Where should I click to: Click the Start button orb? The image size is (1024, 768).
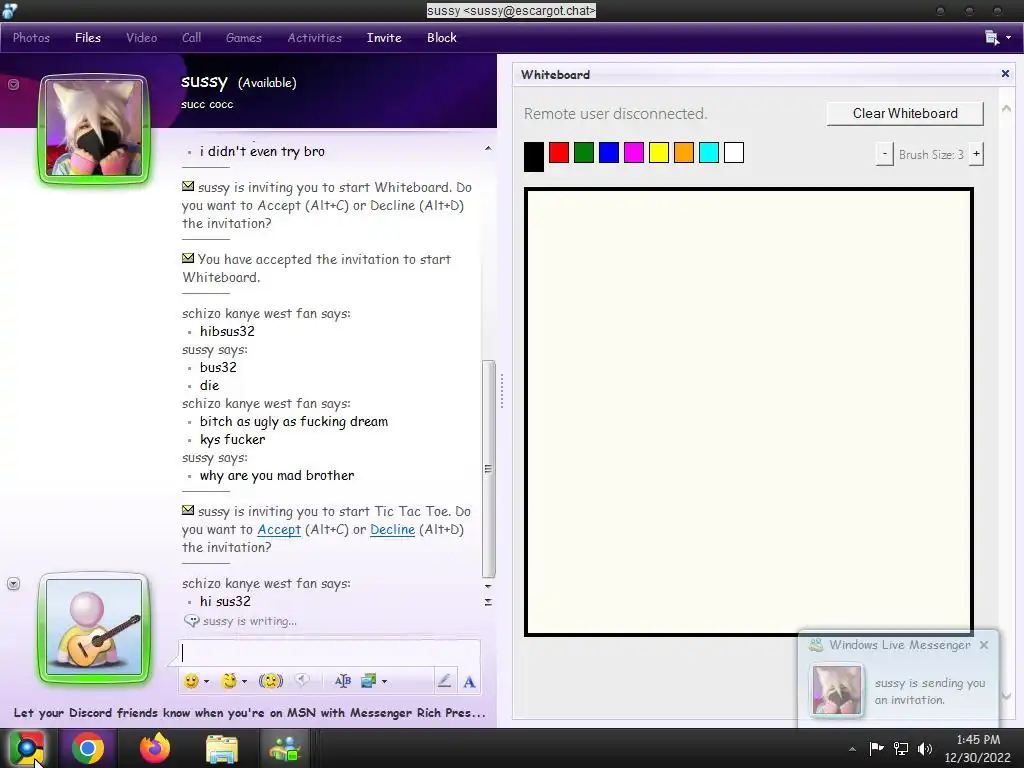click(x=27, y=748)
